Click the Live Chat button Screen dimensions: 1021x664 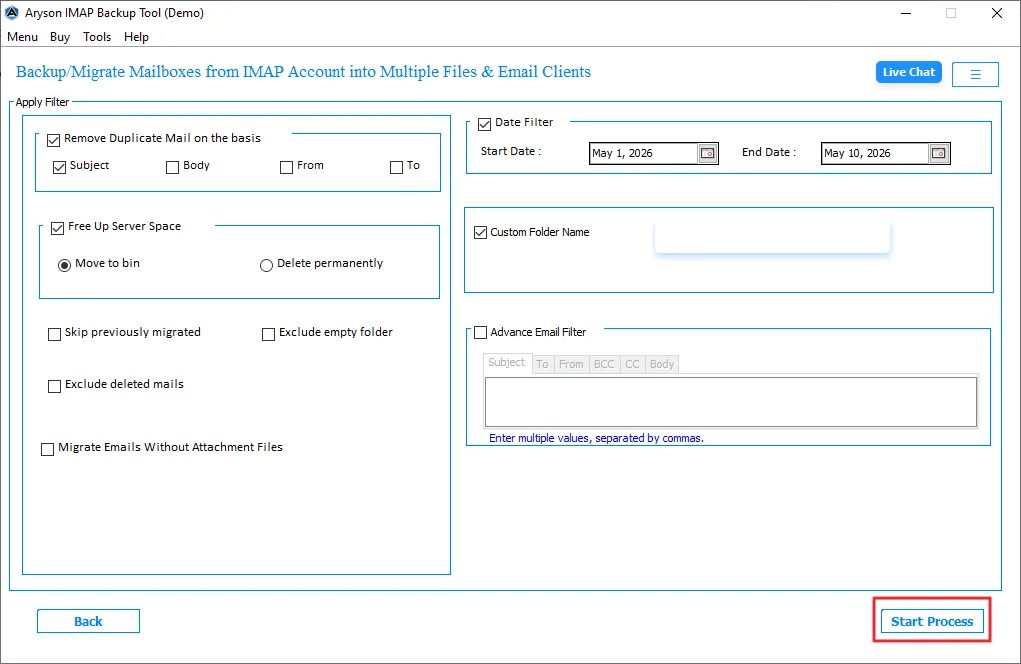pos(908,72)
